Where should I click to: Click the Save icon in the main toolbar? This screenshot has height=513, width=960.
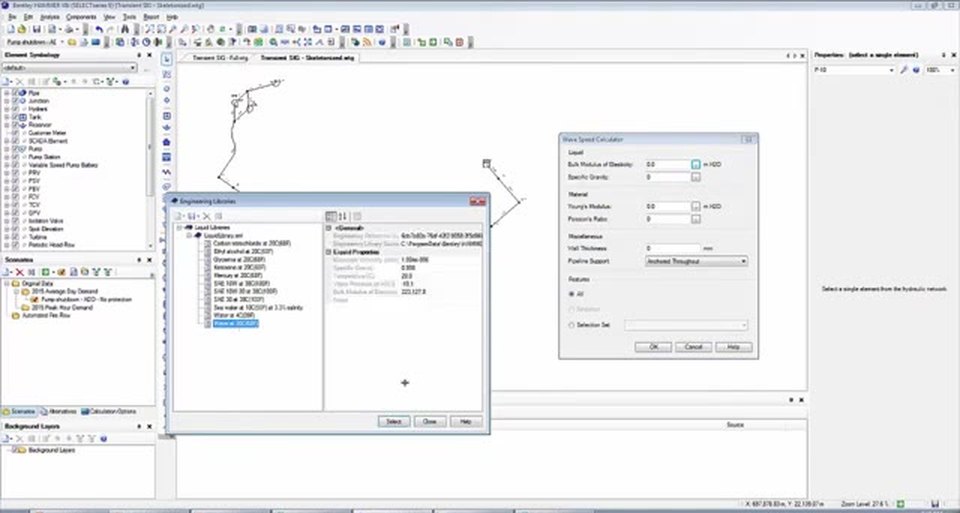37,29
